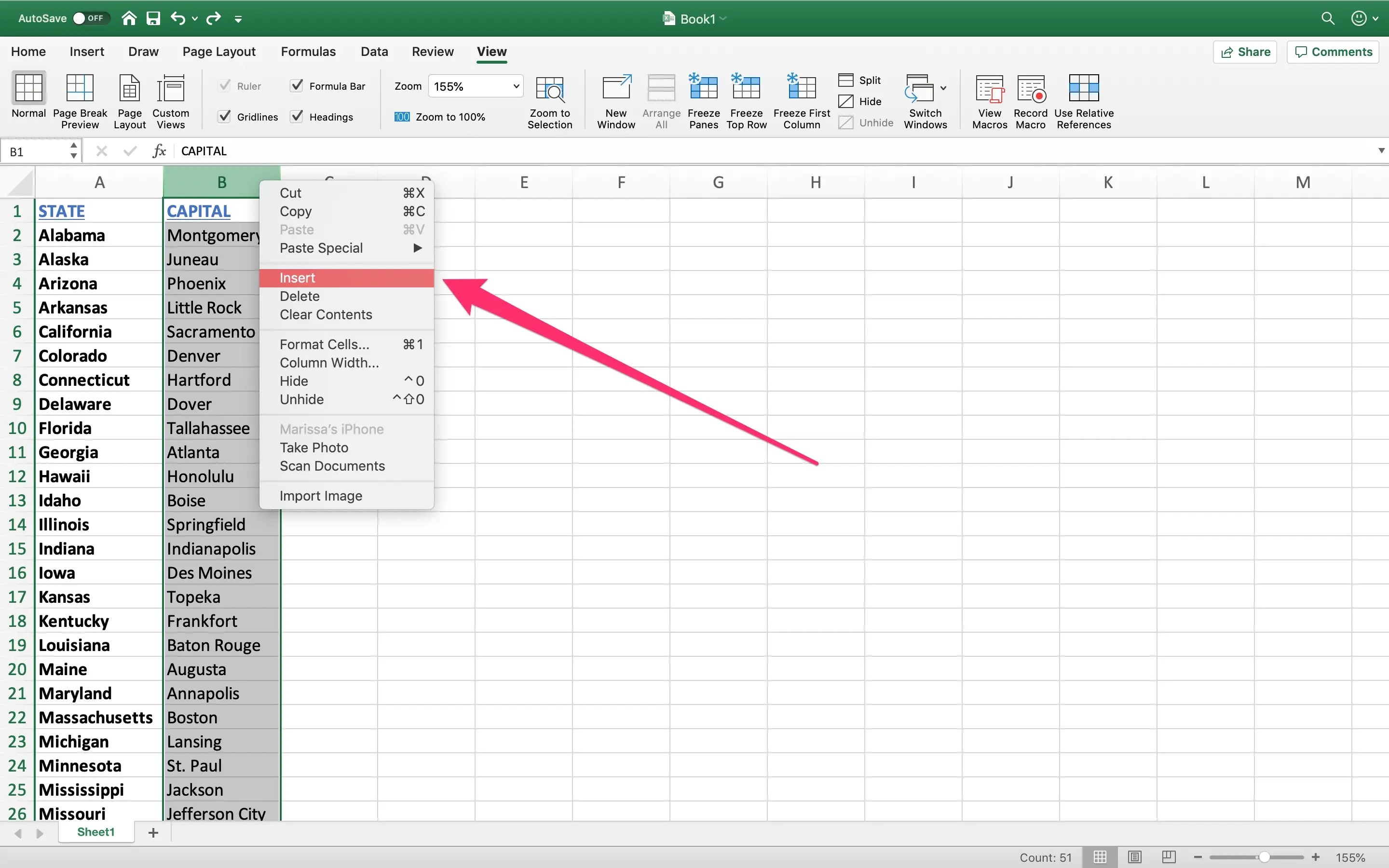1389x868 pixels.
Task: Click Freeze Top Row icon
Action: pos(746,88)
